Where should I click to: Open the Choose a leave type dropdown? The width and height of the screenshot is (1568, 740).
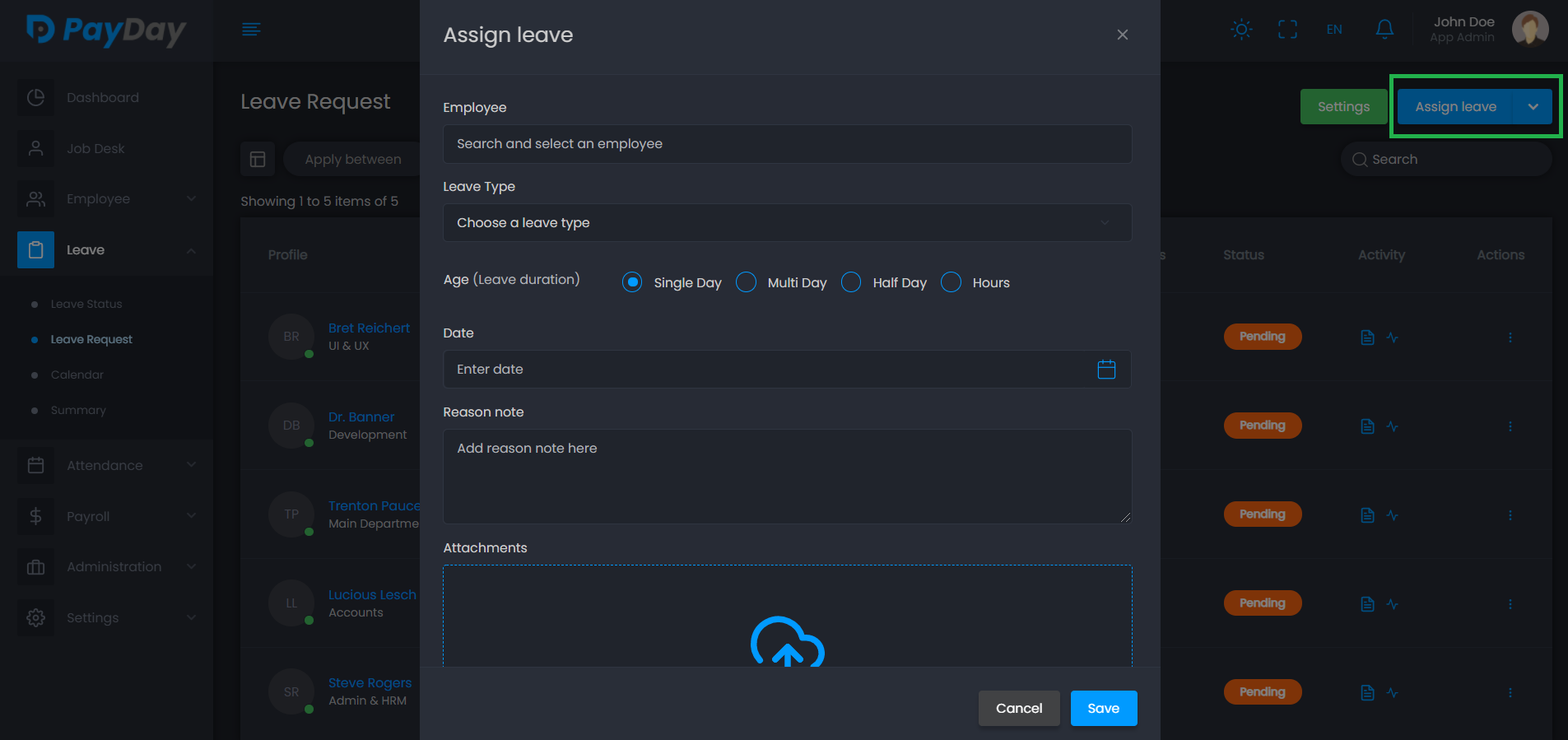click(787, 223)
